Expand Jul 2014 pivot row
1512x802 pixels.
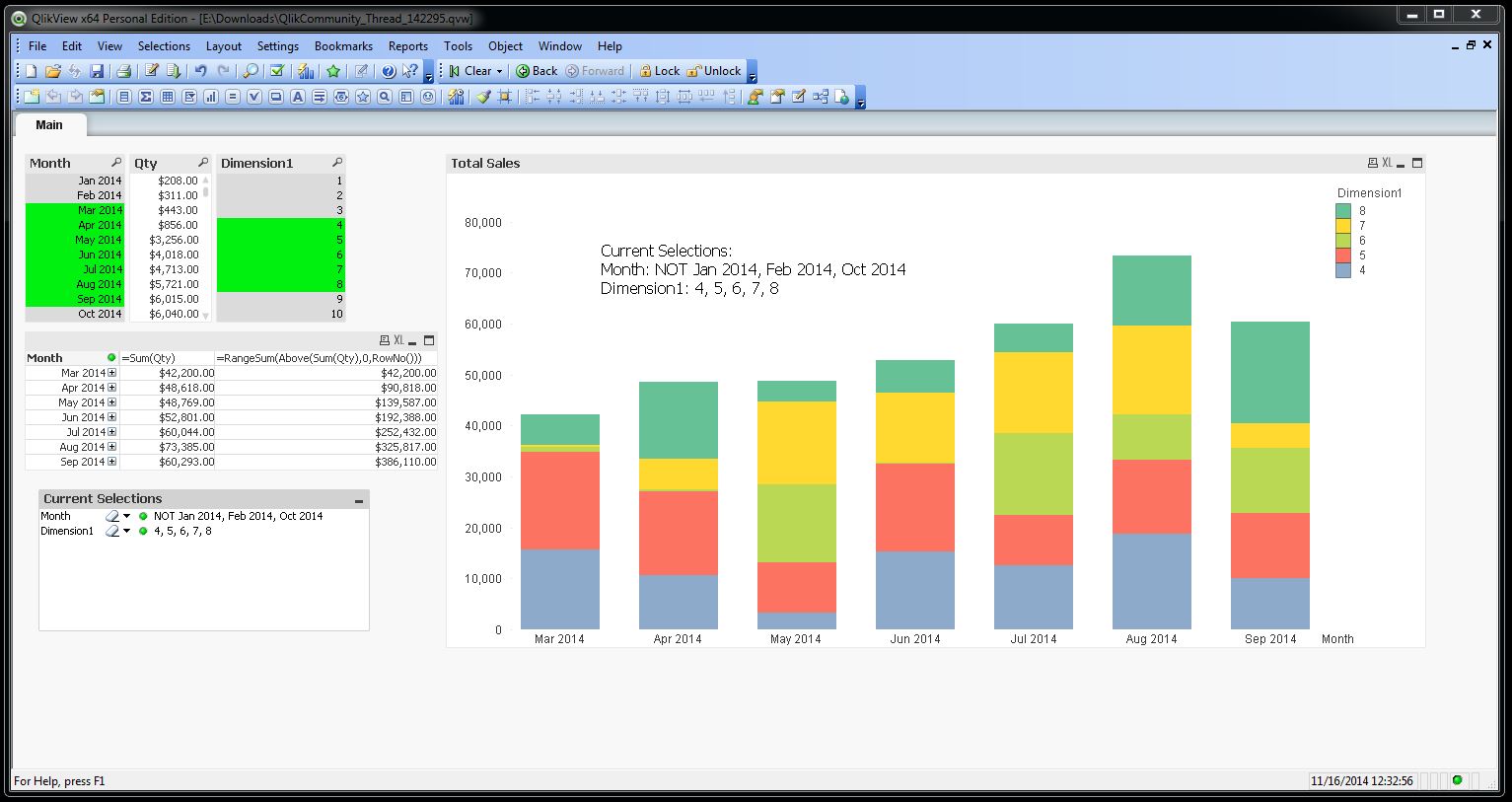(x=112, y=432)
